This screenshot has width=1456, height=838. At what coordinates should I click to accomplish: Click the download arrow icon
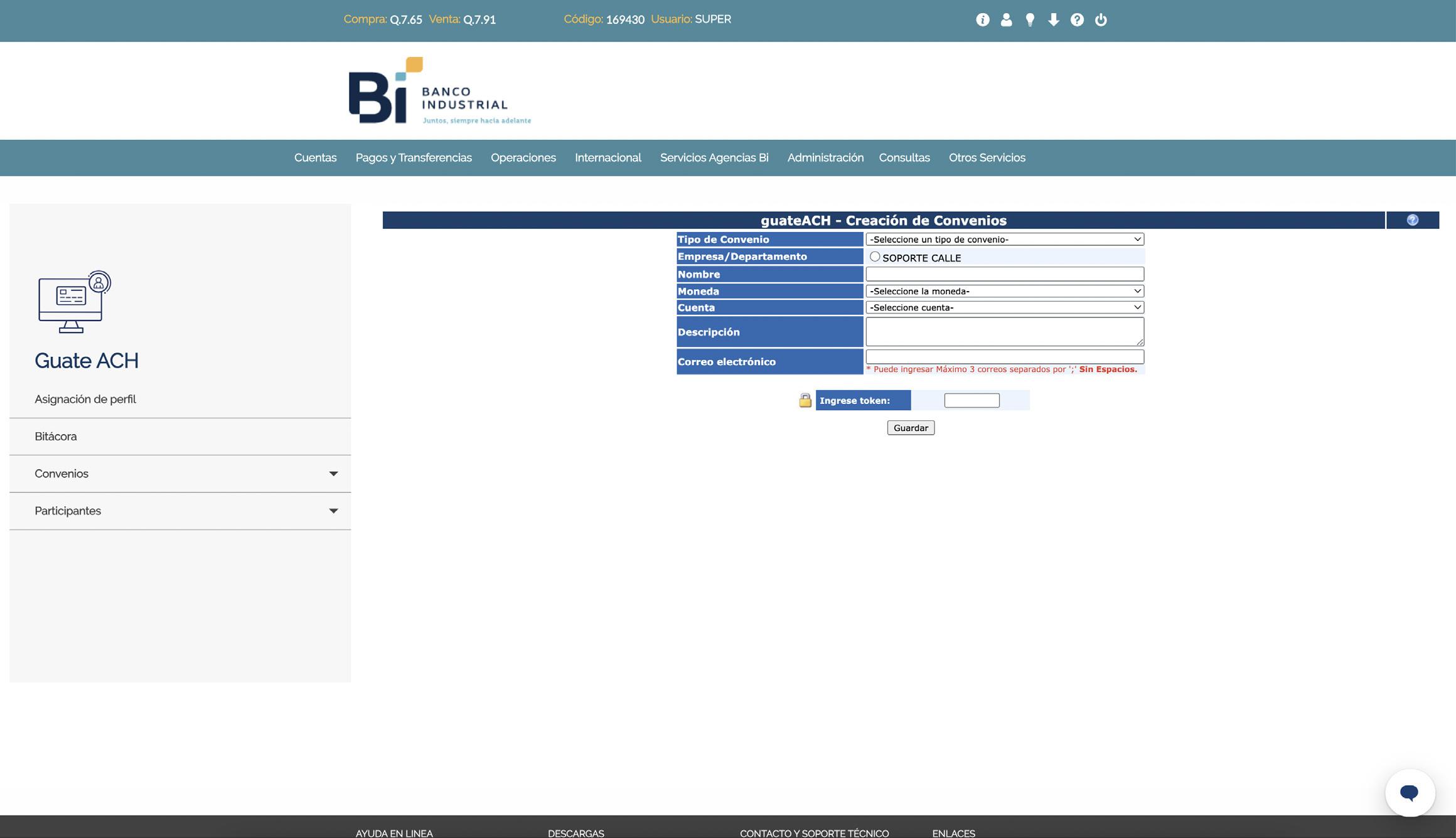(x=1054, y=20)
